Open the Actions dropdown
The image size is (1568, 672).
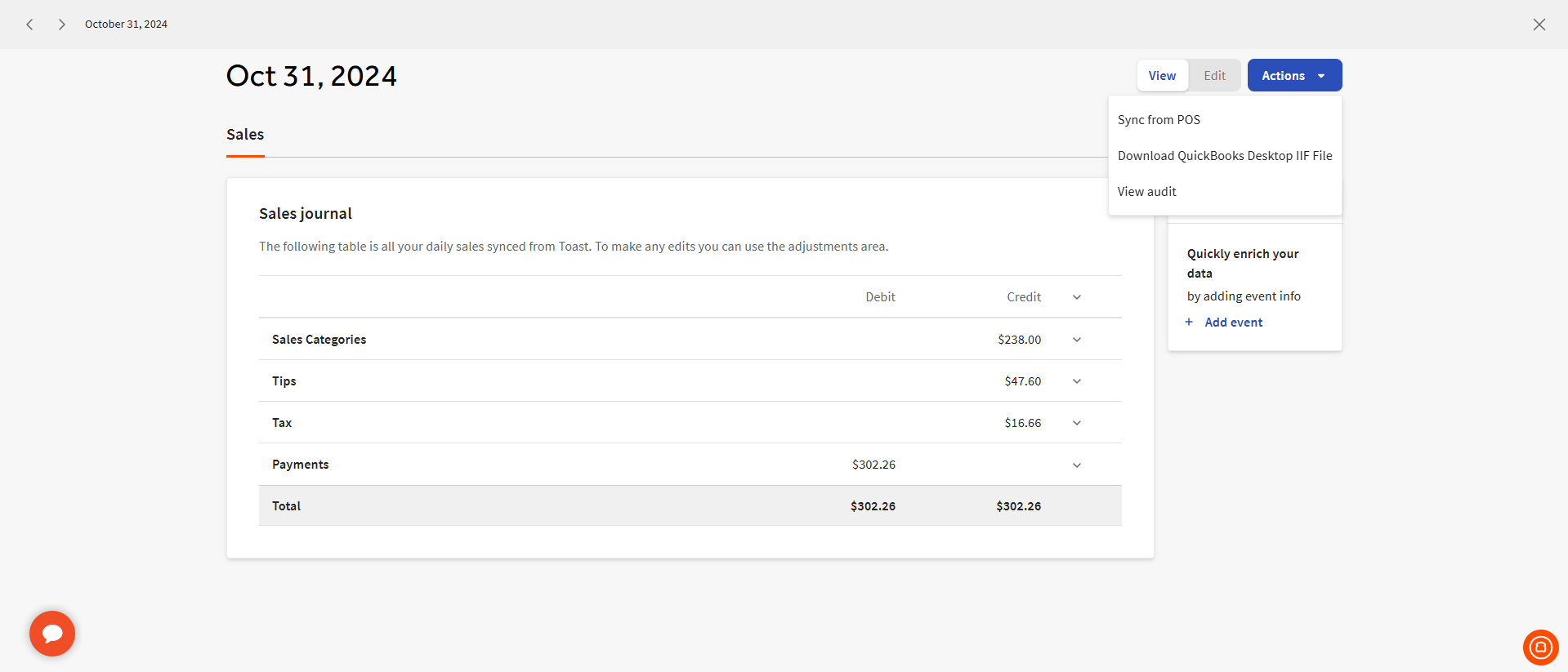pos(1293,76)
